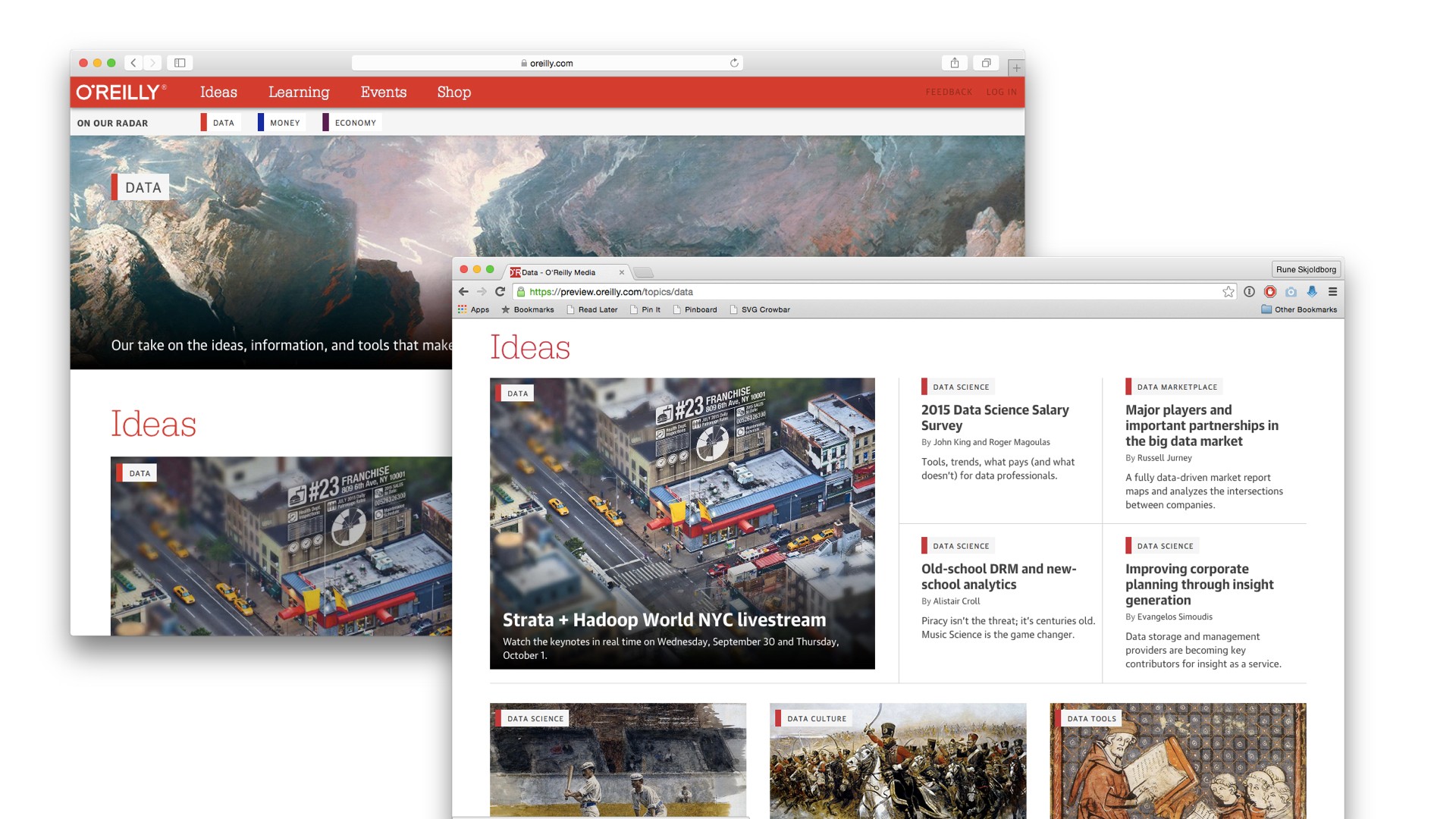This screenshot has width=1456, height=819.
Task: Click the LOG IN link
Action: coord(1001,92)
